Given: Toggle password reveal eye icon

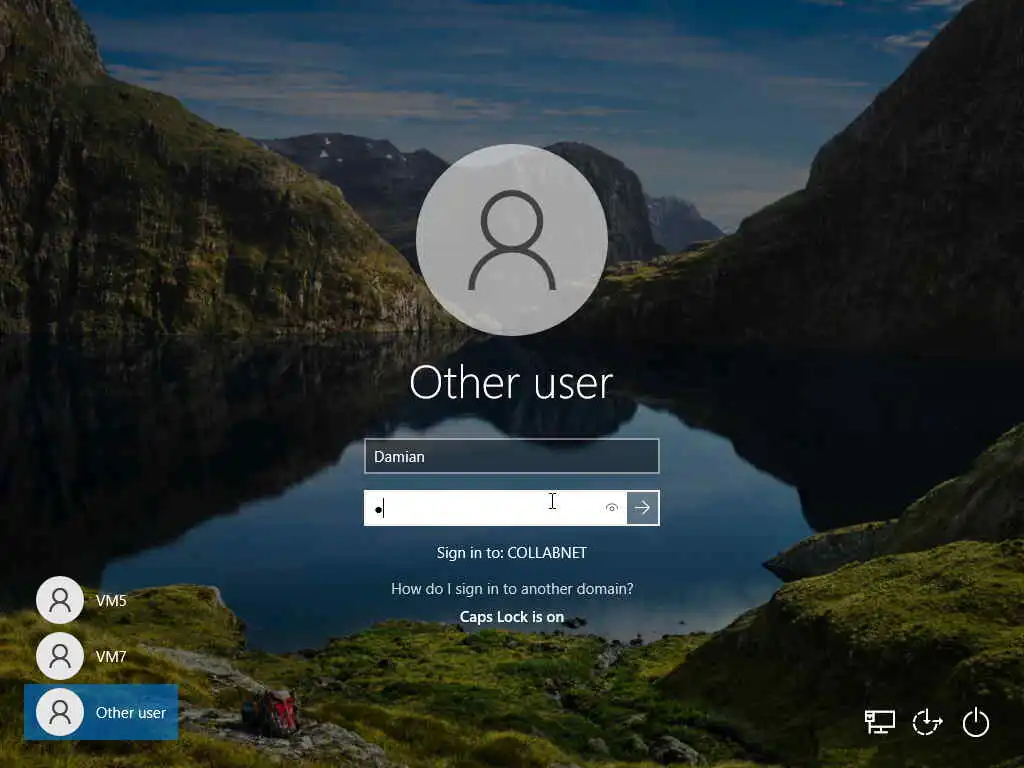Looking at the screenshot, I should click(612, 507).
